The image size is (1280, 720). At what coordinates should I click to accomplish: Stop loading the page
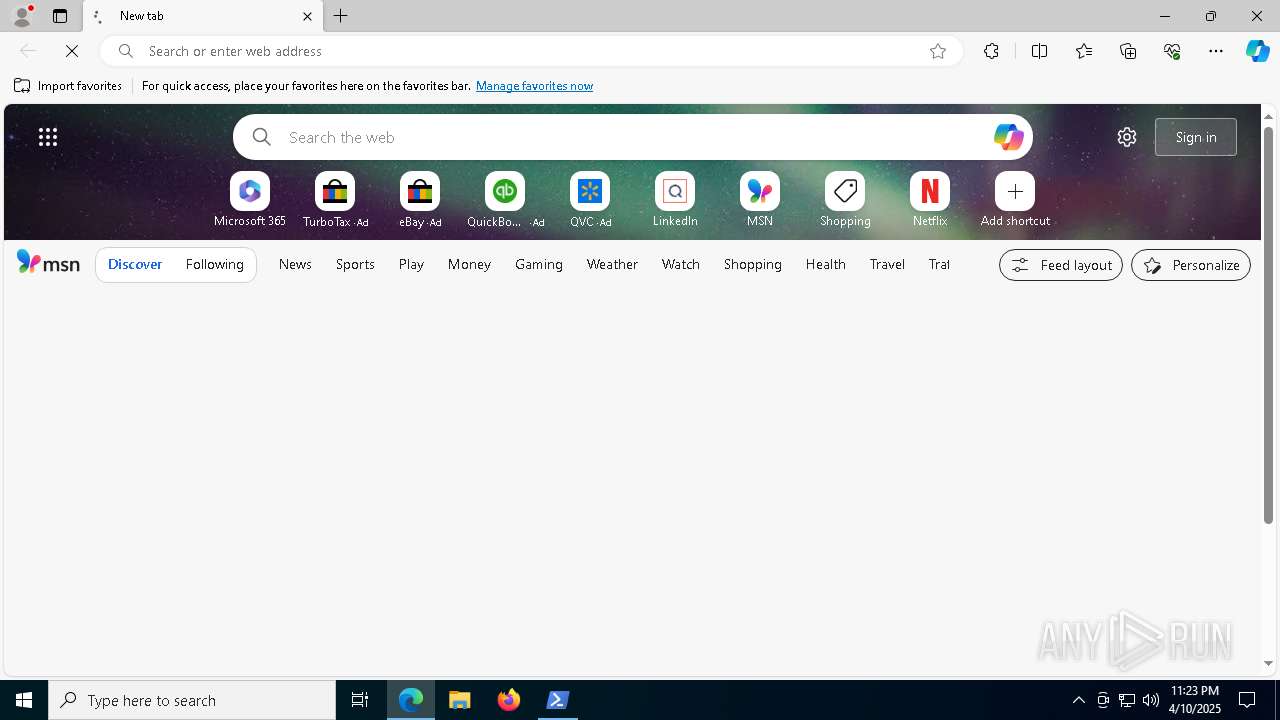click(x=72, y=51)
